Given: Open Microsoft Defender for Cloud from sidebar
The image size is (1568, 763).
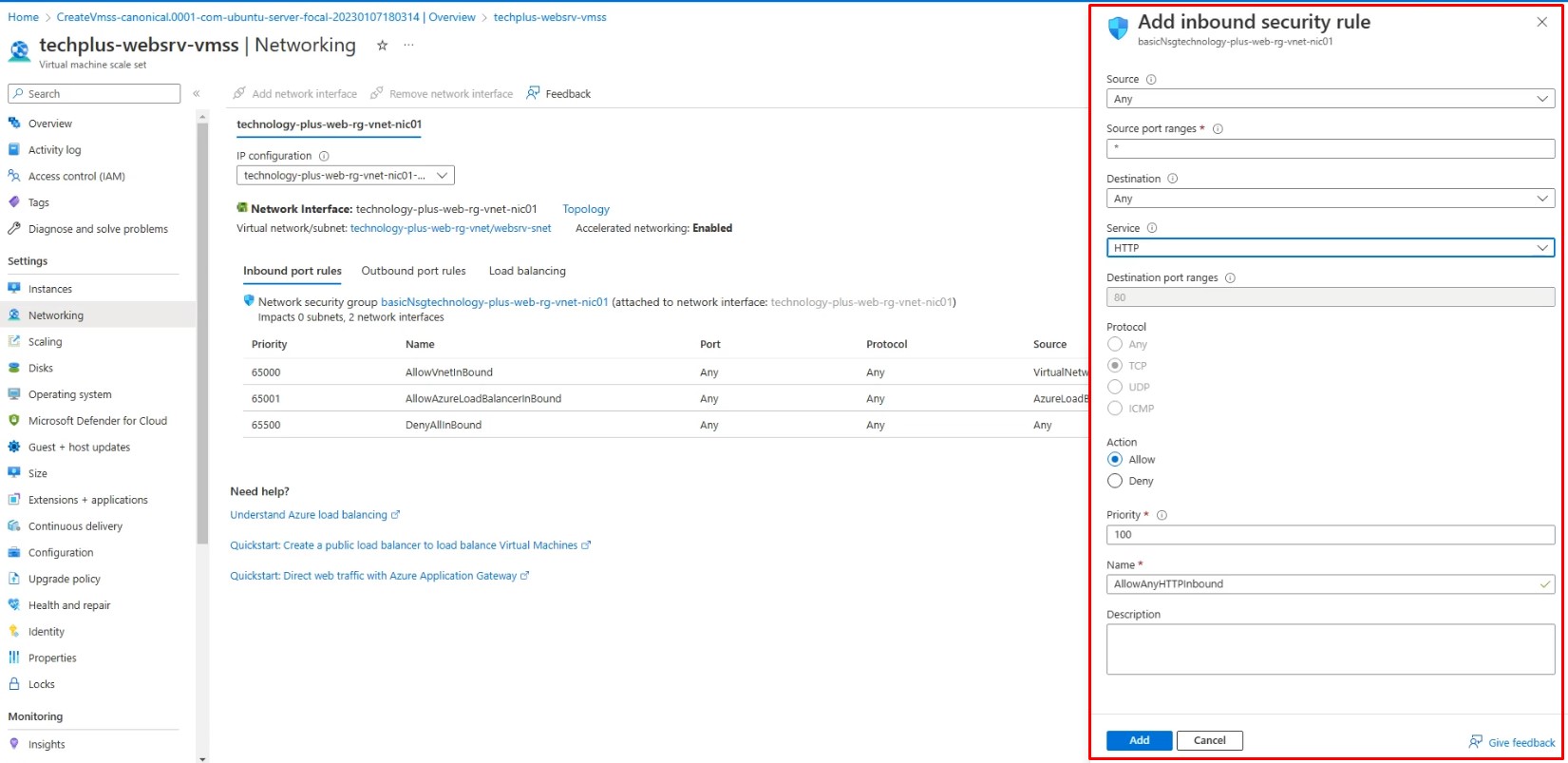Looking at the screenshot, I should click(x=97, y=421).
